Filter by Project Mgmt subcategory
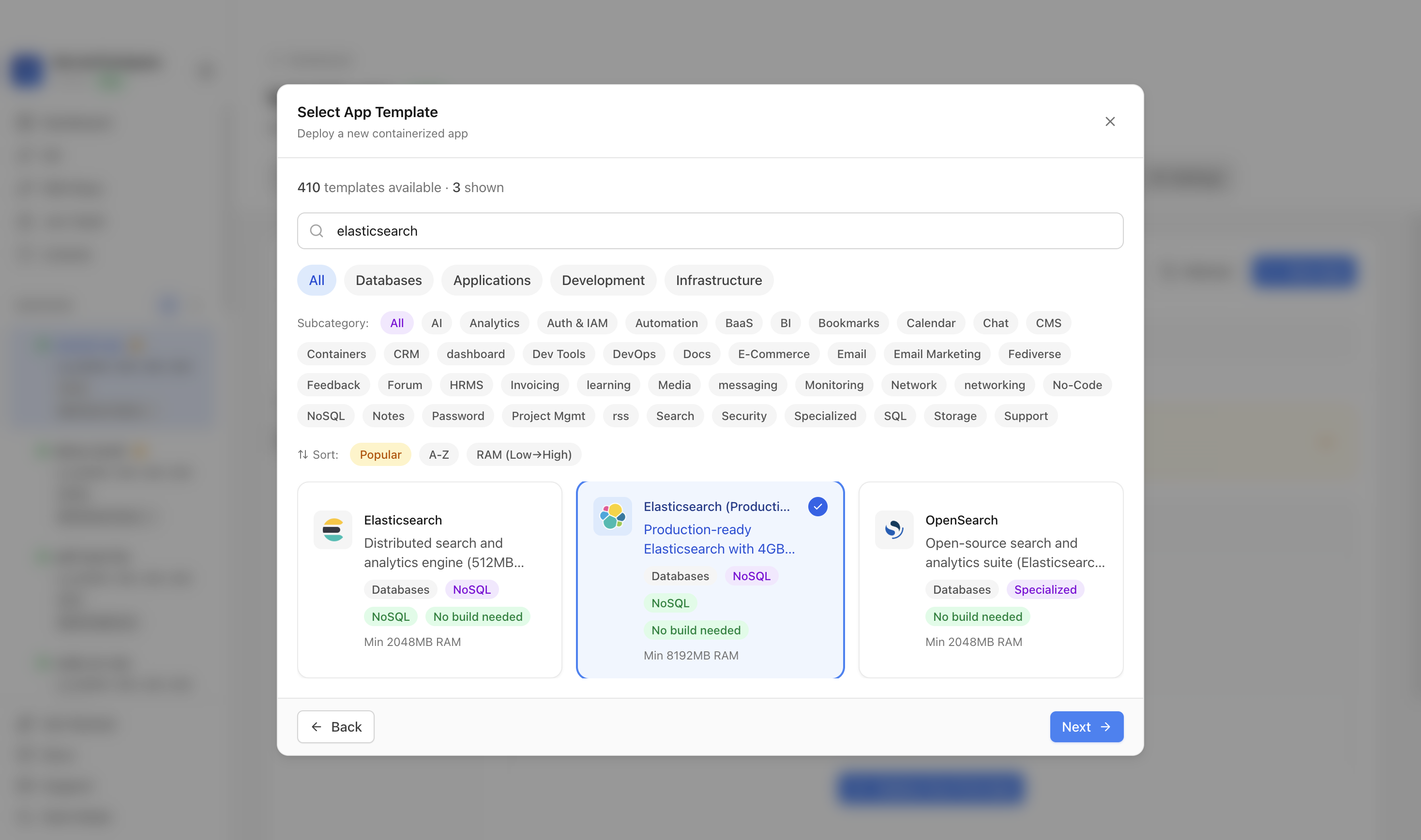Image resolution: width=1421 pixels, height=840 pixels. point(548,416)
